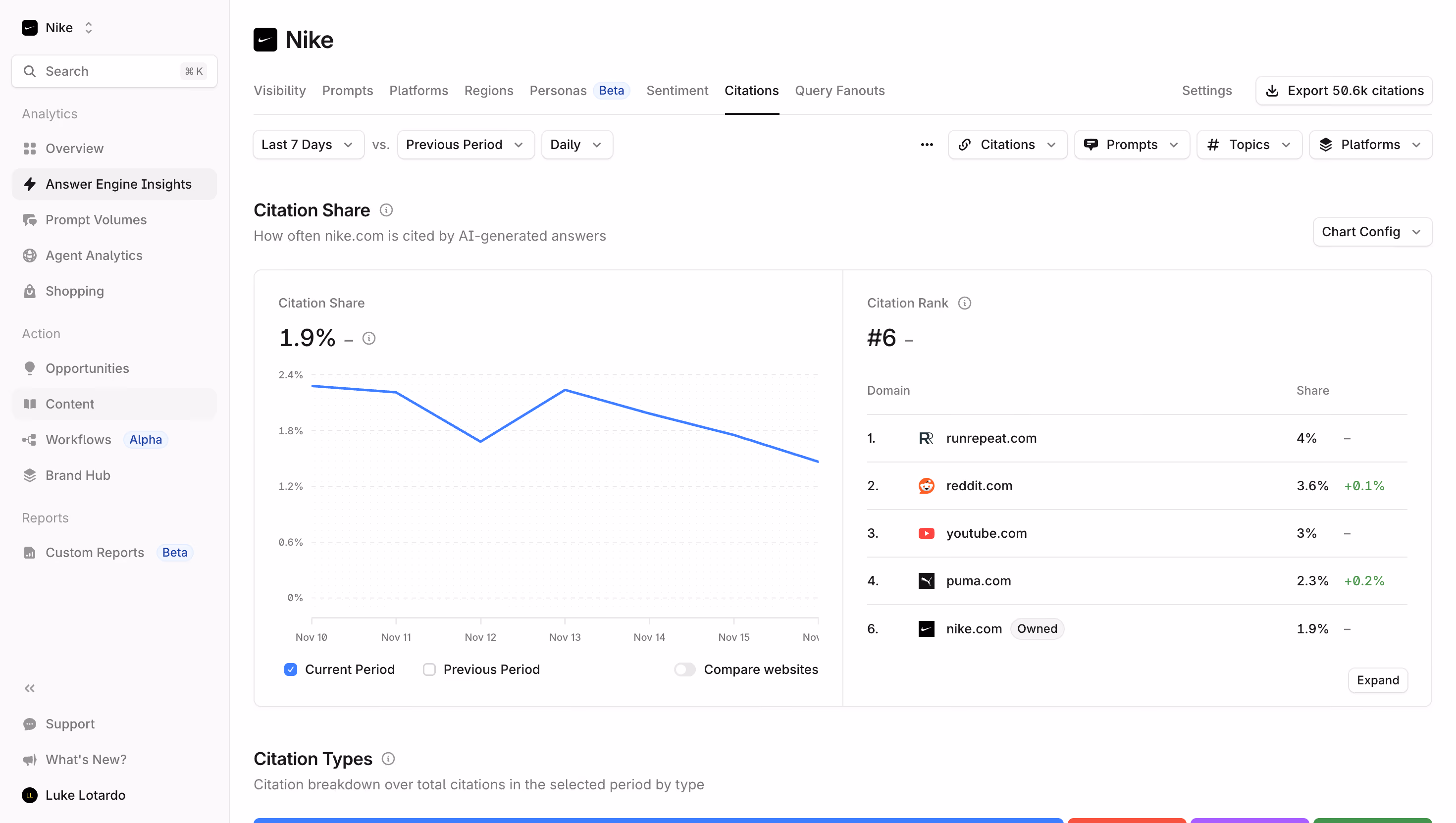
Task: Switch to the Personas tab
Action: click(x=579, y=91)
